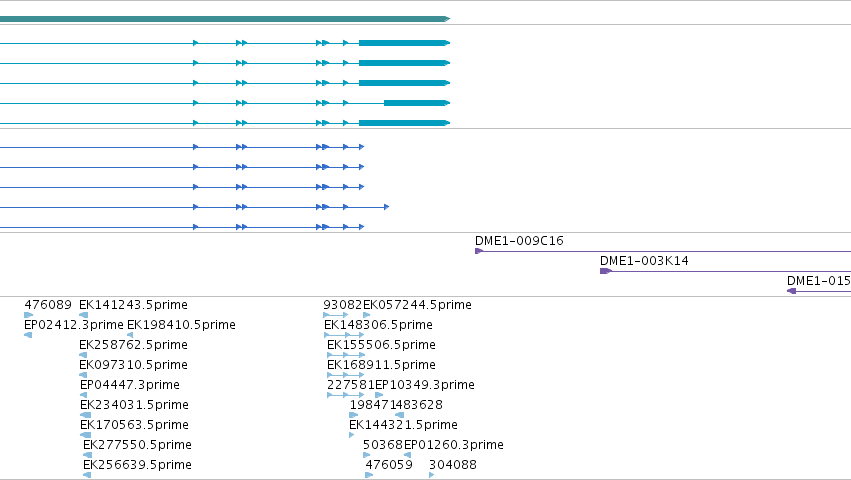The width and height of the screenshot is (851, 480).
Task: Select the 198471 feature label
Action: (373, 405)
